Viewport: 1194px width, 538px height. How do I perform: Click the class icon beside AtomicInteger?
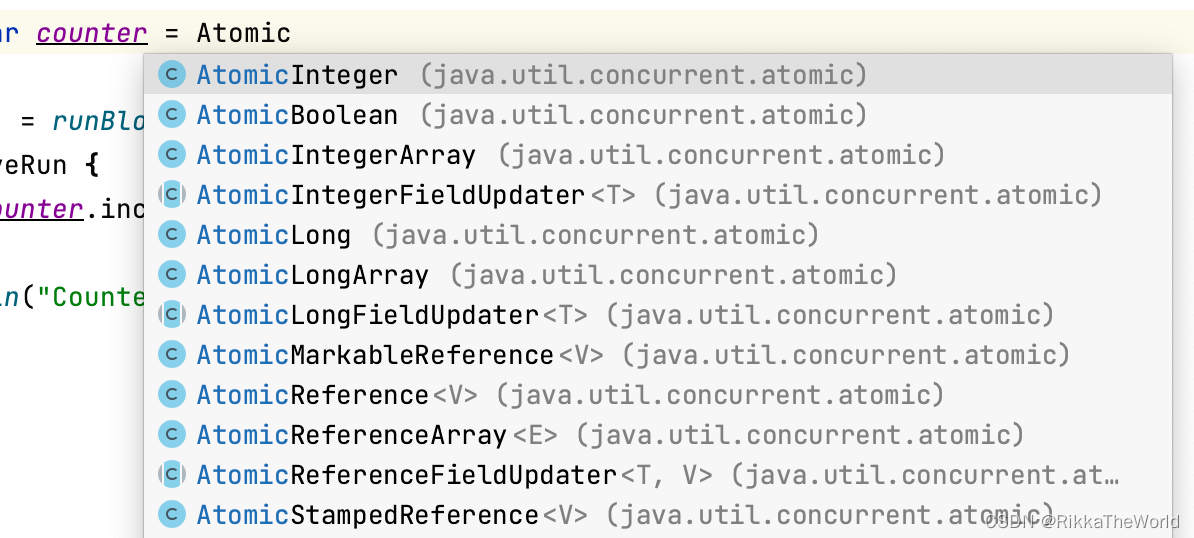[173, 75]
